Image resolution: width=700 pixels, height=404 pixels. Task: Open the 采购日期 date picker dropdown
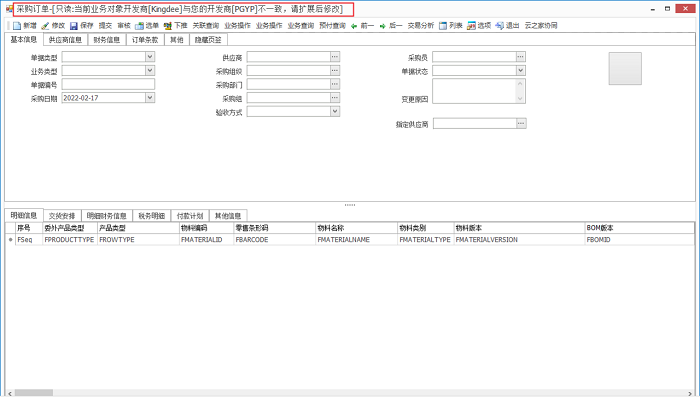[x=150, y=98]
